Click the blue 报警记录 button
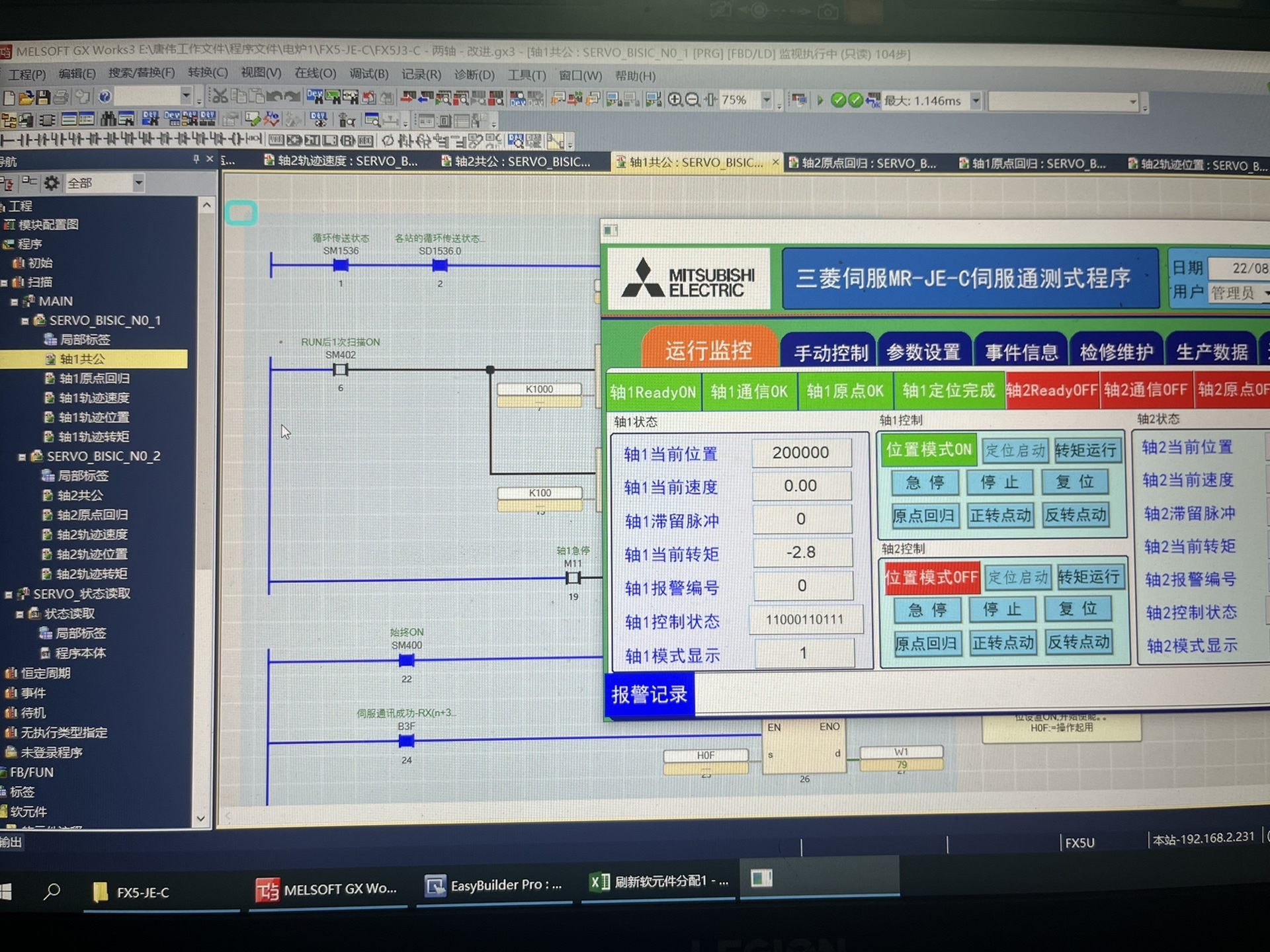This screenshot has width=1270, height=952. [649, 694]
